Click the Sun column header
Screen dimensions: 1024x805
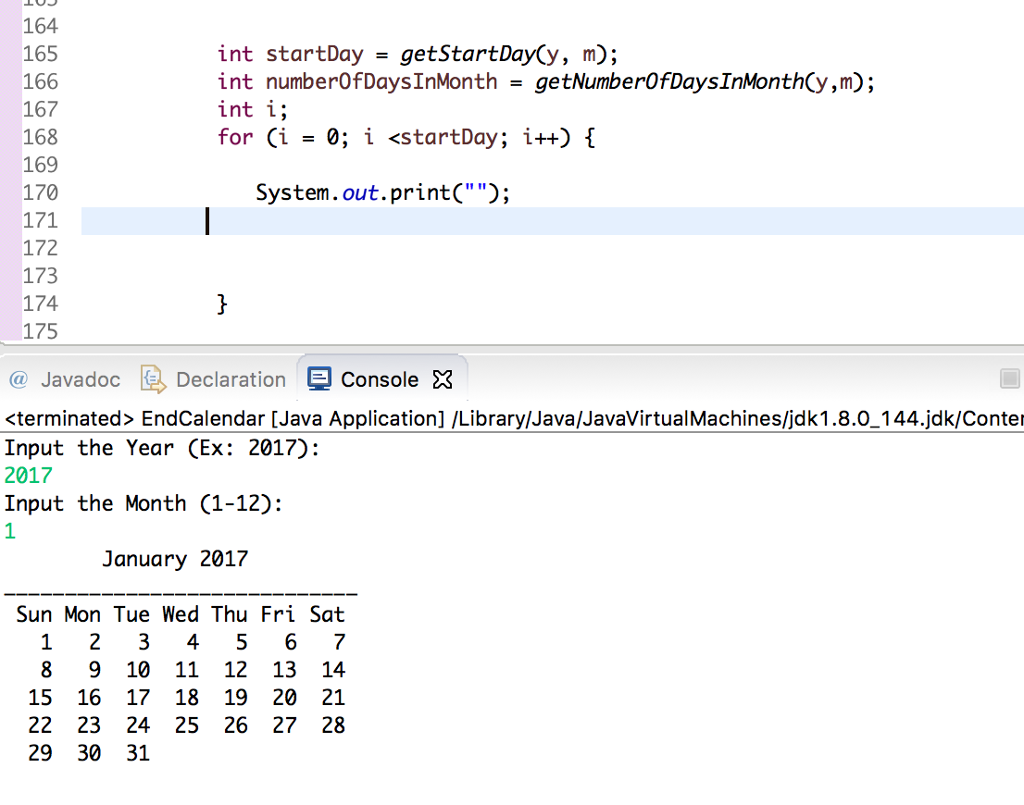pyautogui.click(x=34, y=615)
